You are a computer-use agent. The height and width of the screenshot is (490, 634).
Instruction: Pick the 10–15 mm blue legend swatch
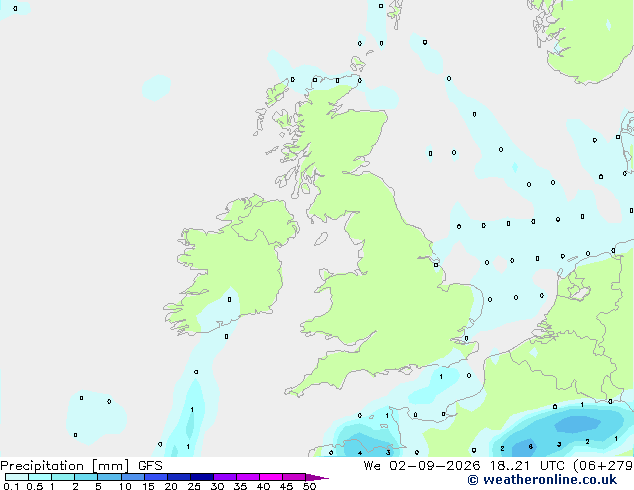(x=132, y=477)
